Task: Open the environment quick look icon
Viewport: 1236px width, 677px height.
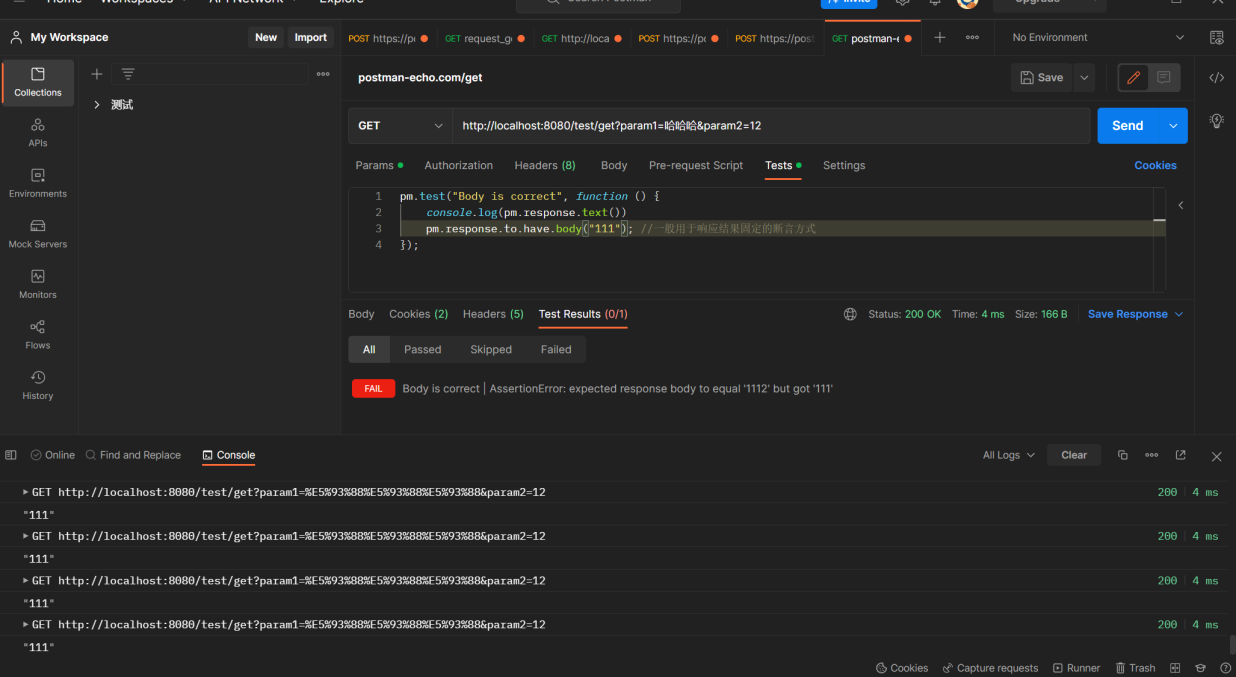Action: pyautogui.click(x=1216, y=38)
